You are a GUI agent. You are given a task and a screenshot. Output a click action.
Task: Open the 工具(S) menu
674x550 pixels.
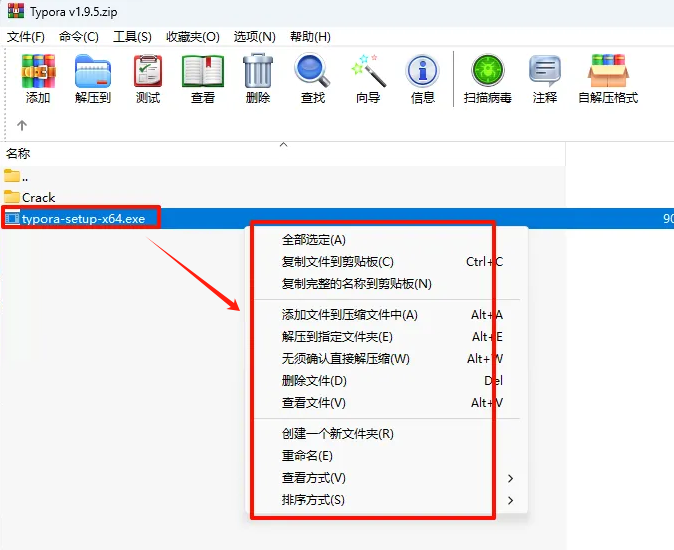[132, 37]
